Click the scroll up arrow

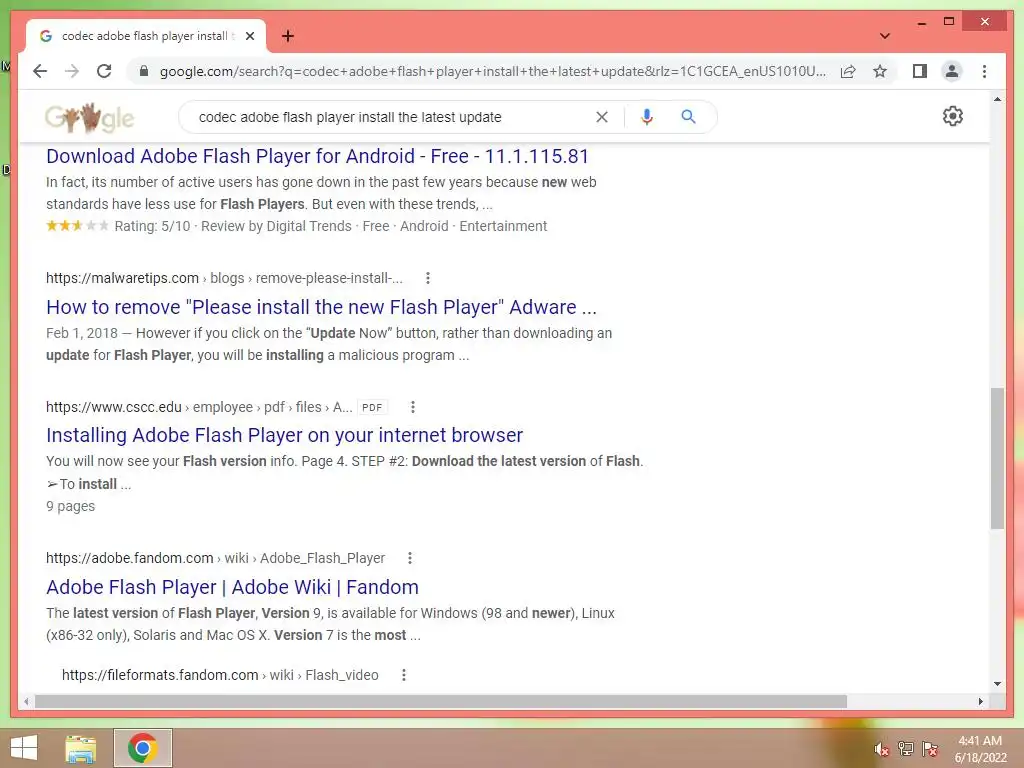[x=997, y=99]
